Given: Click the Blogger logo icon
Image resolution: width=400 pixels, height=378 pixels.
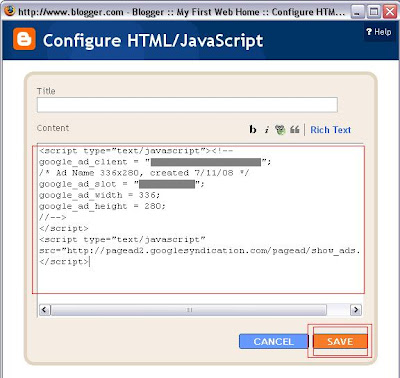Looking at the screenshot, I should click(24, 39).
